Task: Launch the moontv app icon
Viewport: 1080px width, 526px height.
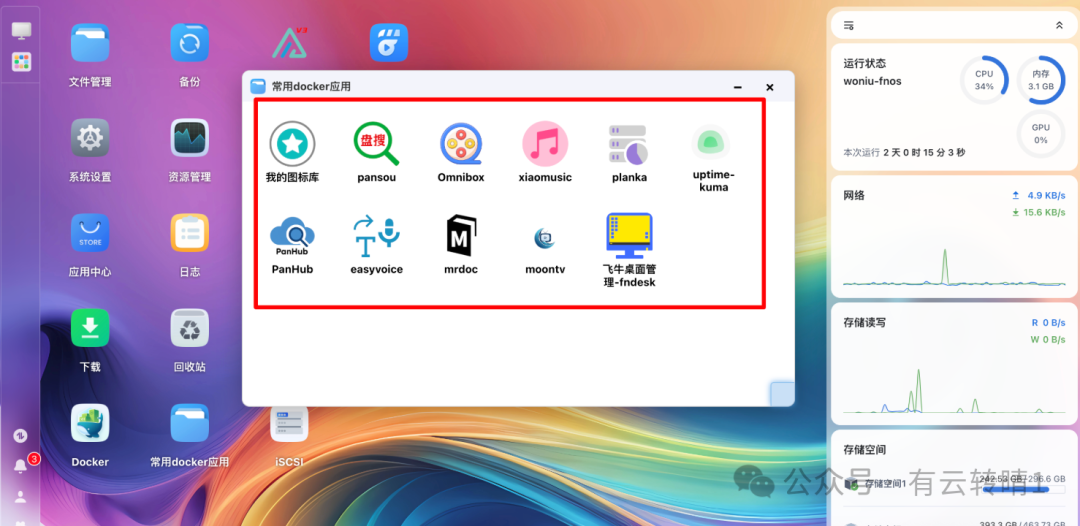Action: point(545,238)
